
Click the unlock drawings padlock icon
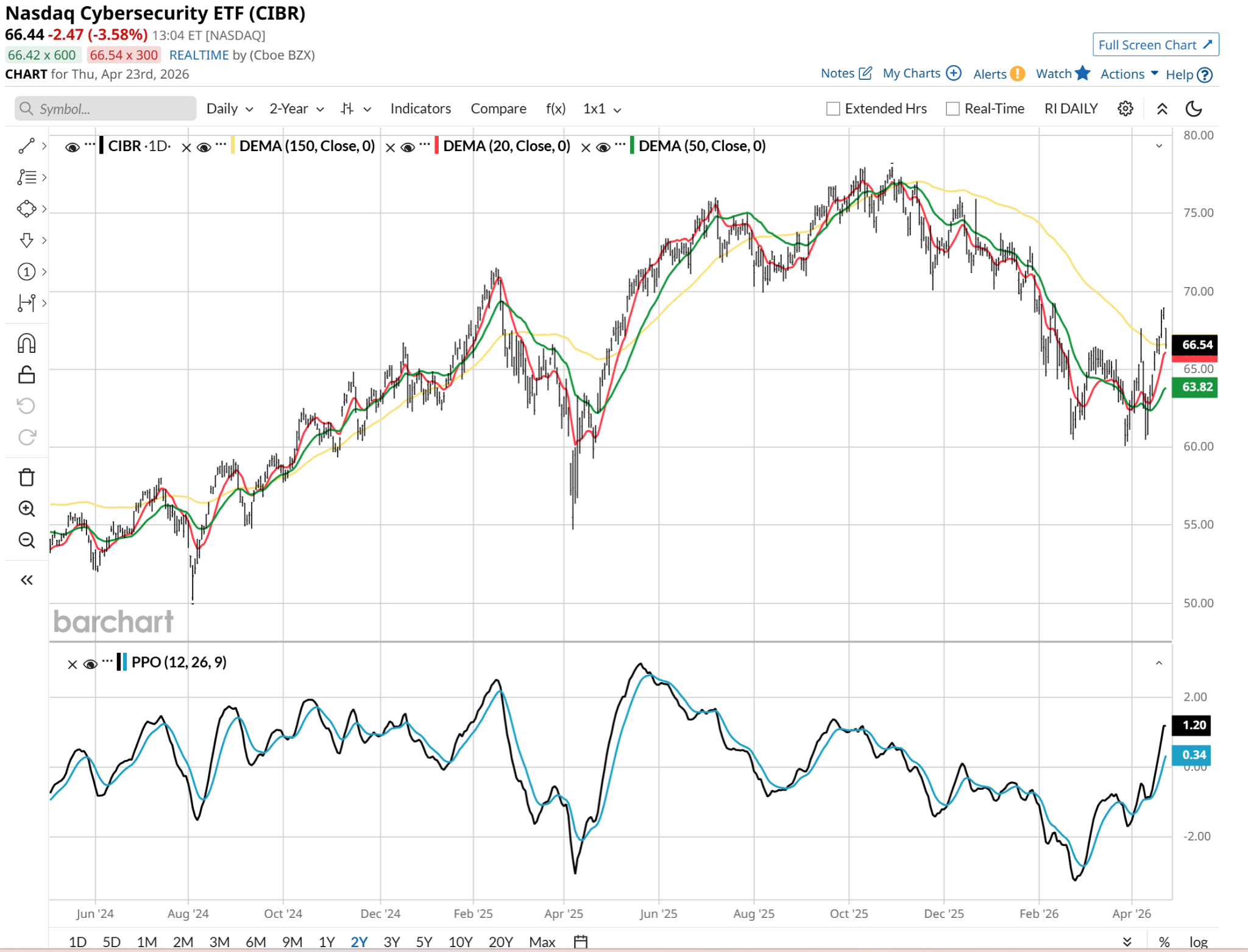point(26,374)
